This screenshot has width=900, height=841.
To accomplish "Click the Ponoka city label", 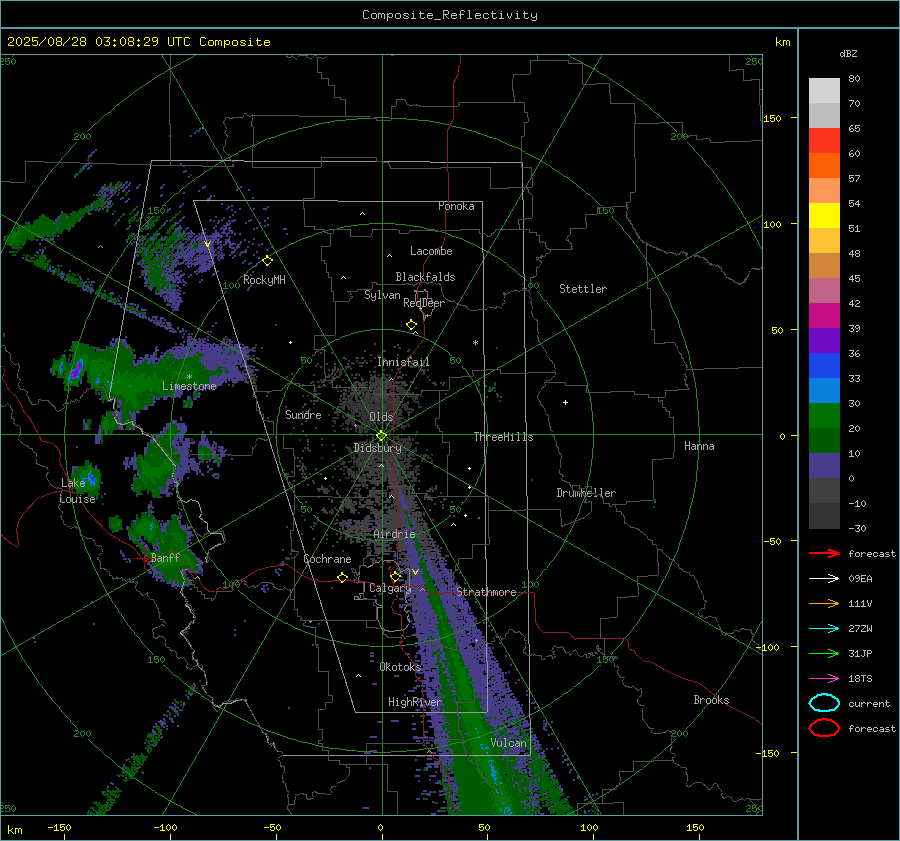I will pos(456,206).
